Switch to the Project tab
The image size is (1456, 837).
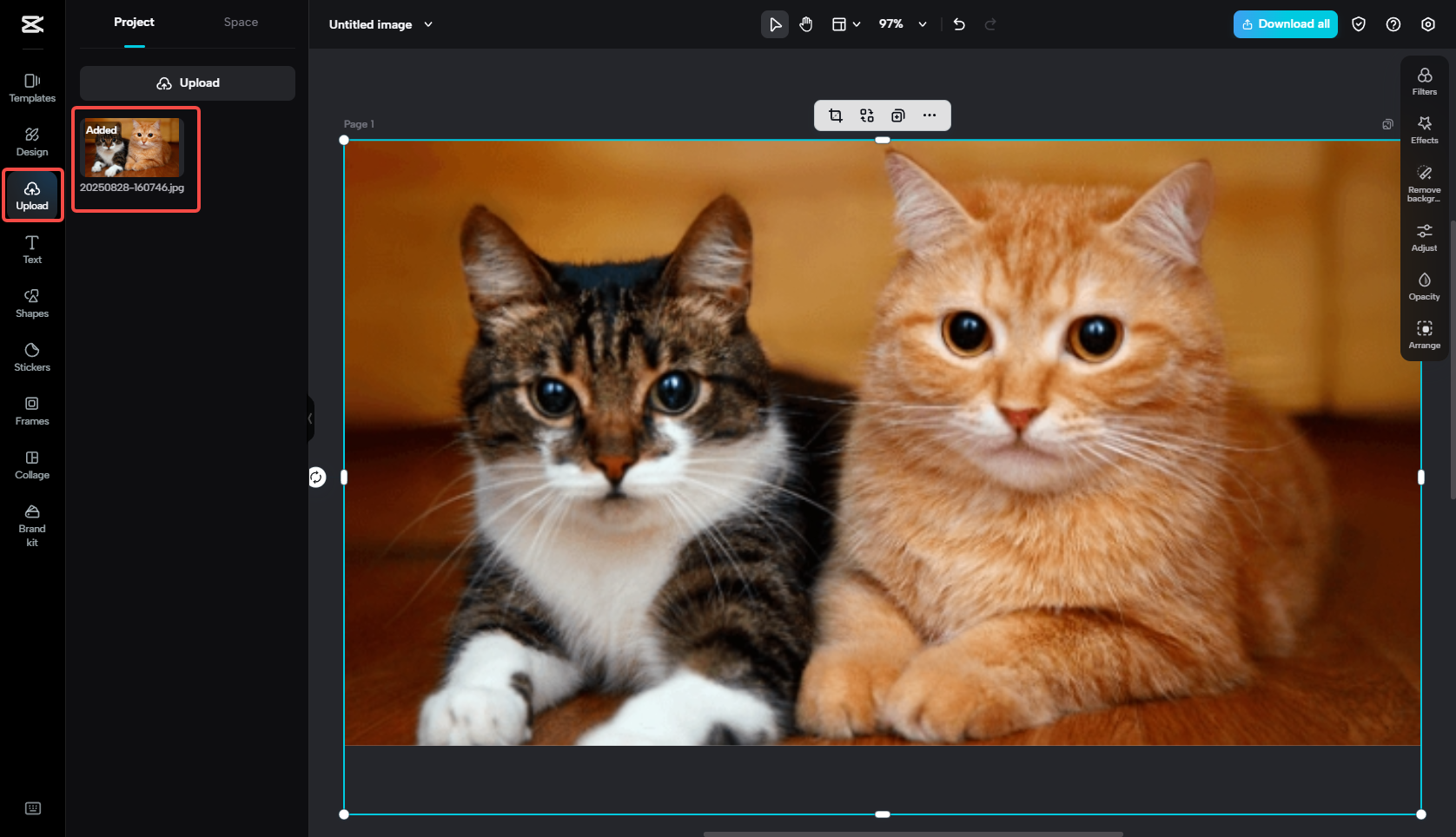click(x=134, y=22)
